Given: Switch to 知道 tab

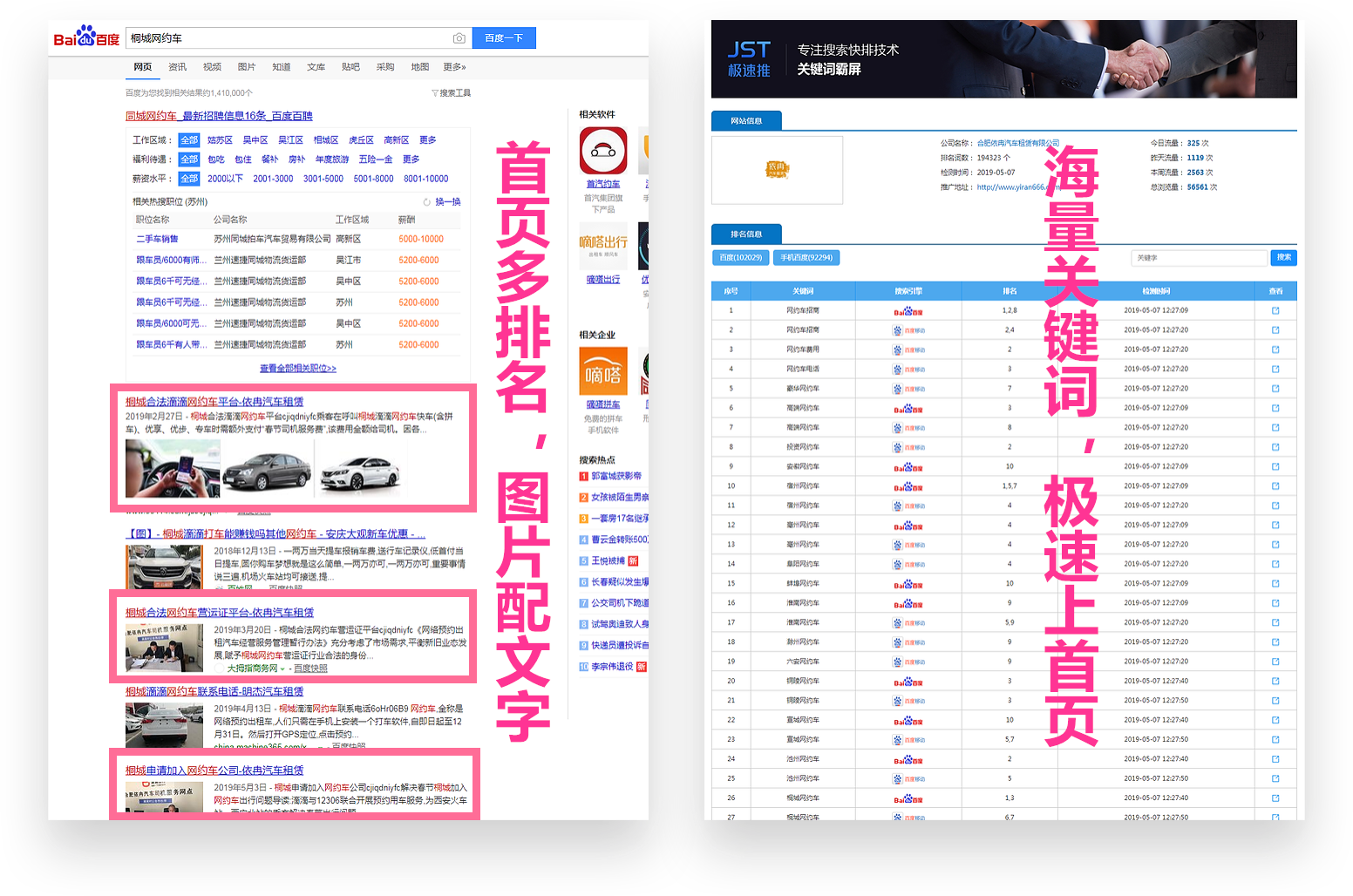Looking at the screenshot, I should click(x=282, y=67).
